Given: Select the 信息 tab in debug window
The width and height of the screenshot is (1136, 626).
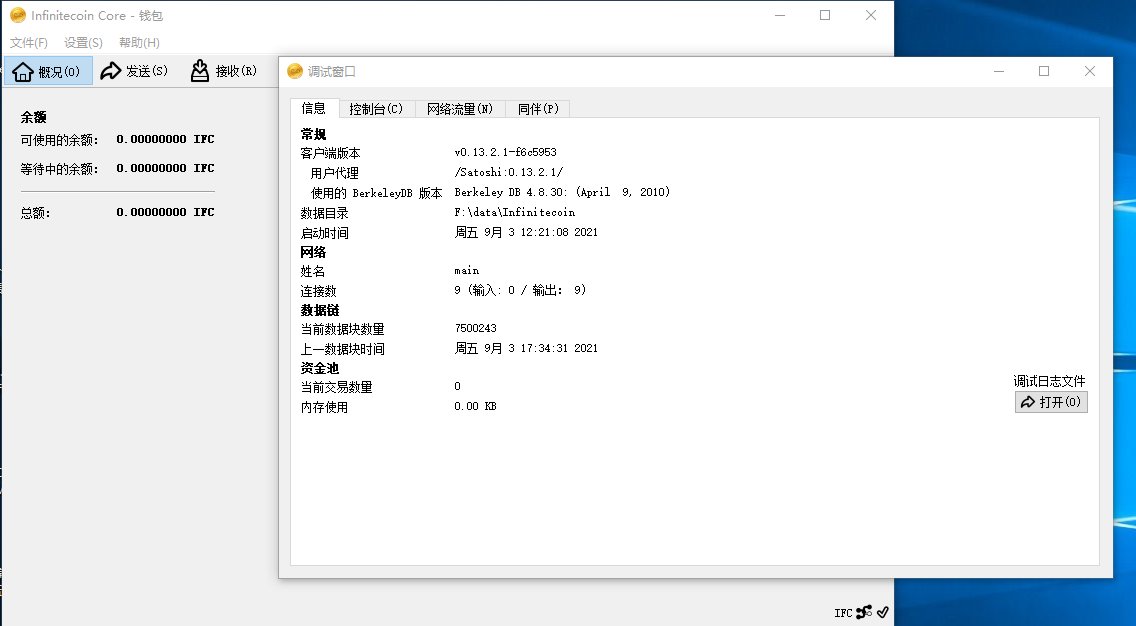Looking at the screenshot, I should pyautogui.click(x=314, y=108).
